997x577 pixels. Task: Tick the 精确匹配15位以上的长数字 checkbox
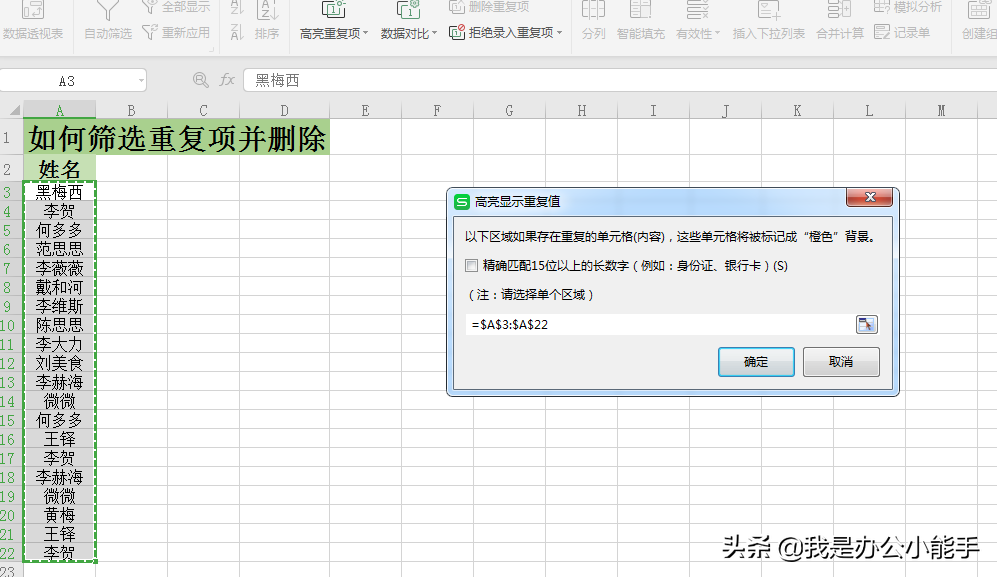[x=471, y=265]
